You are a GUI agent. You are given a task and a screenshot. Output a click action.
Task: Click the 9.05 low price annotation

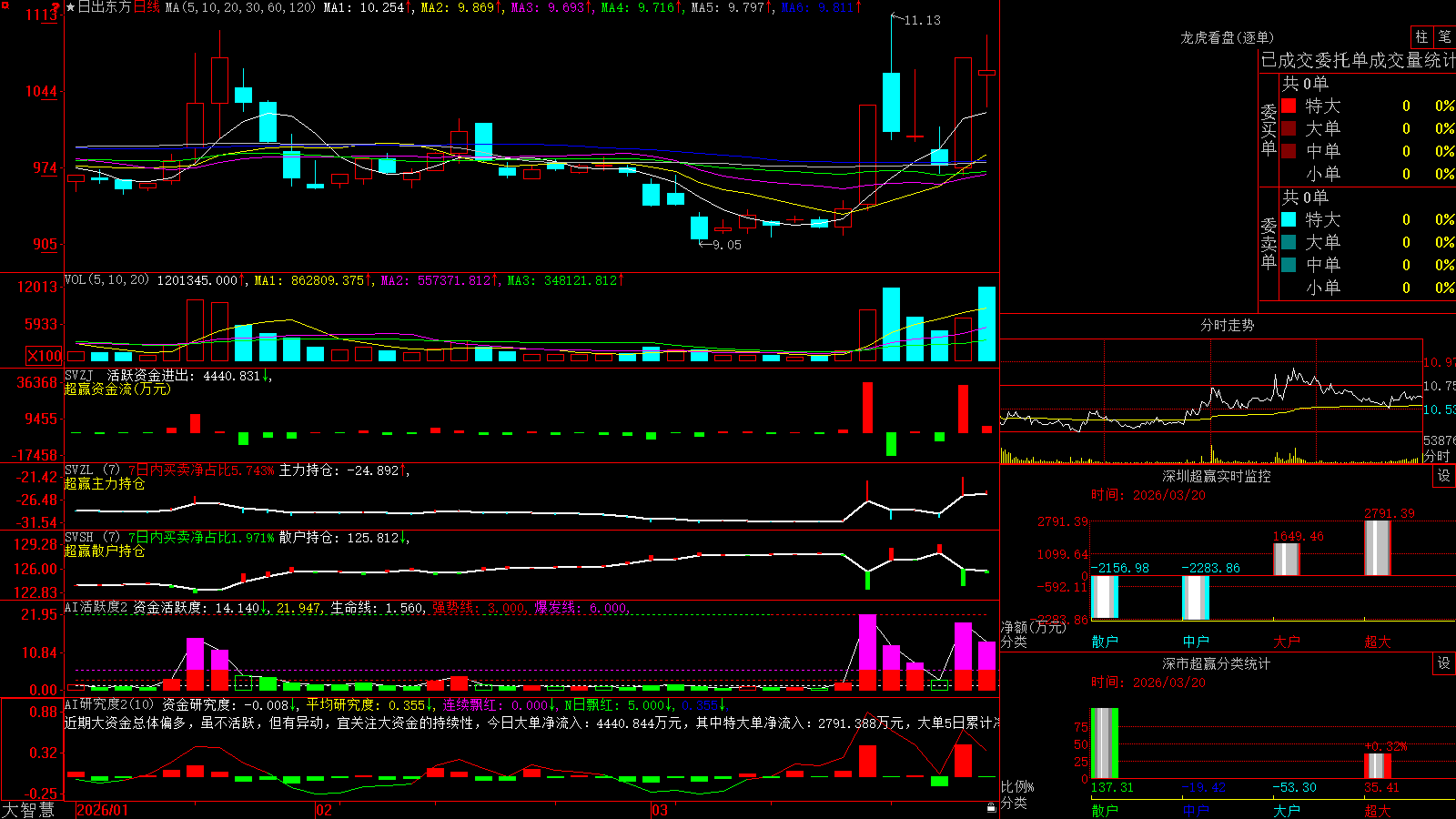[727, 245]
